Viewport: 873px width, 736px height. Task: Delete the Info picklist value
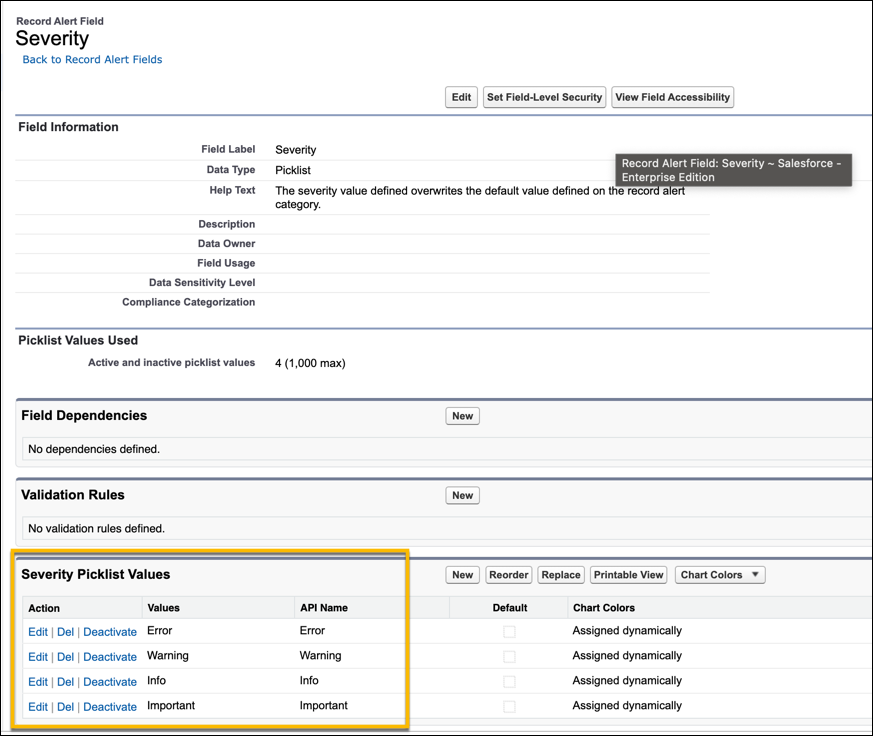[x=65, y=682]
